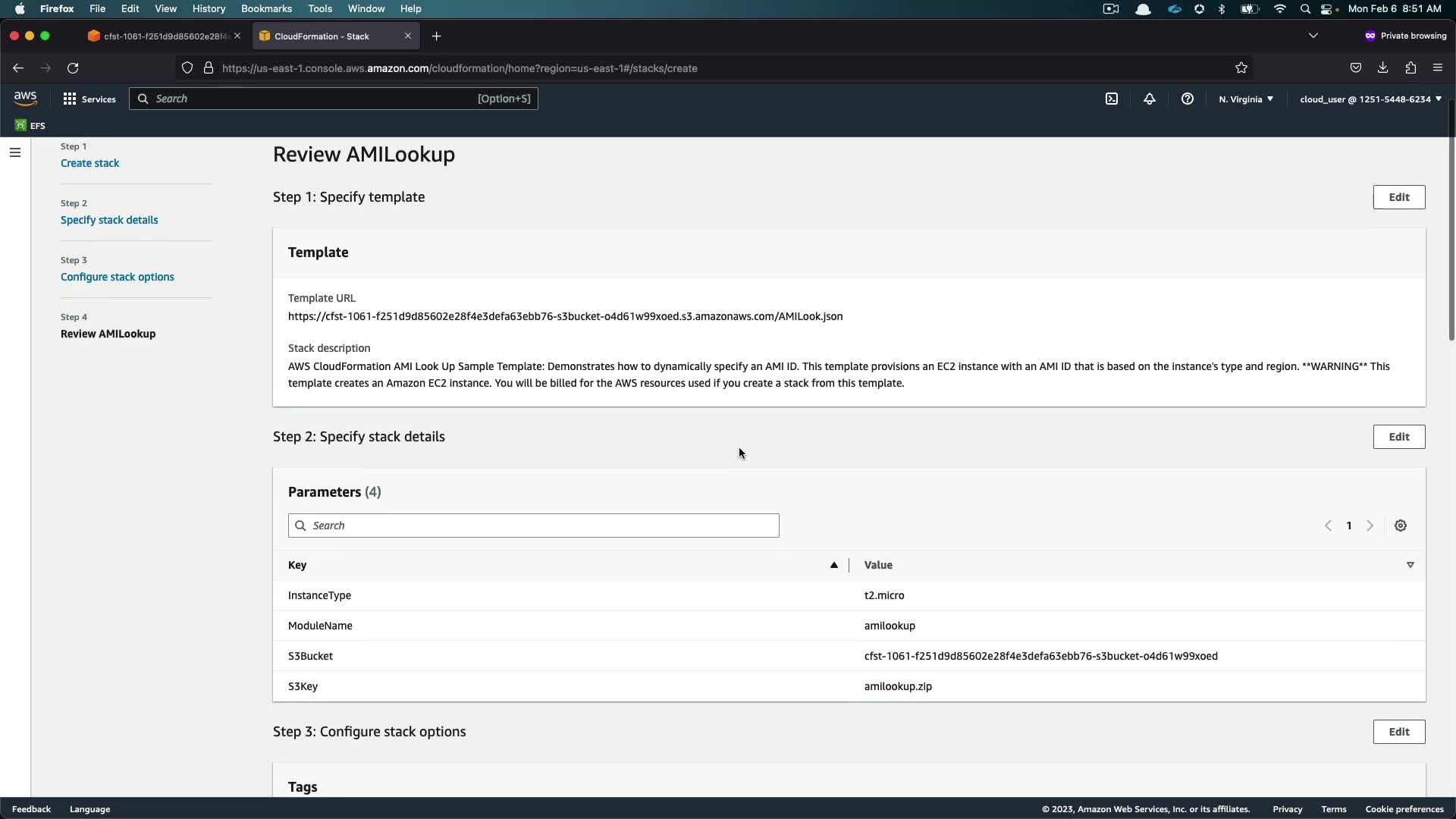
Task: Expand the N. Virginia region dropdown
Action: pos(1246,99)
